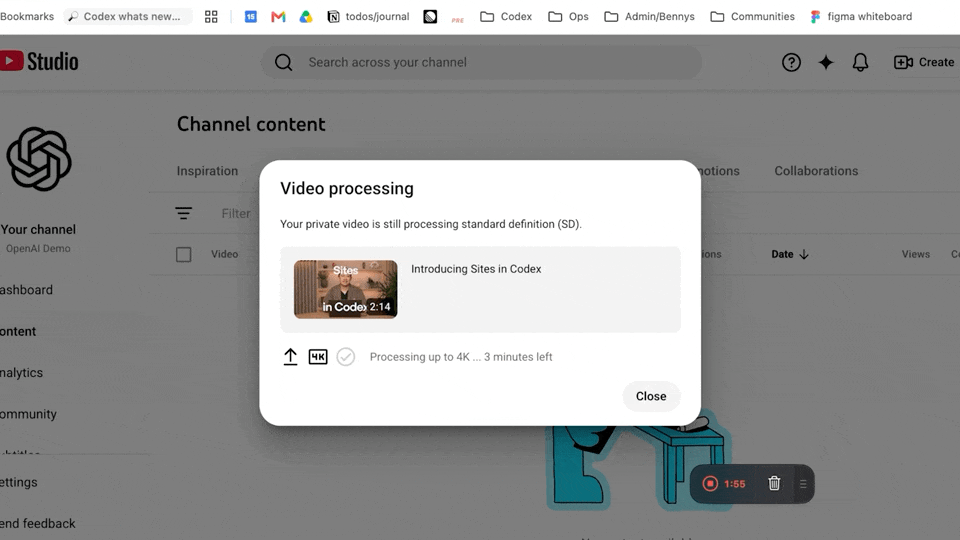Open the apps grid icon in bookmarks bar
Image resolution: width=960 pixels, height=540 pixels.
click(211, 17)
